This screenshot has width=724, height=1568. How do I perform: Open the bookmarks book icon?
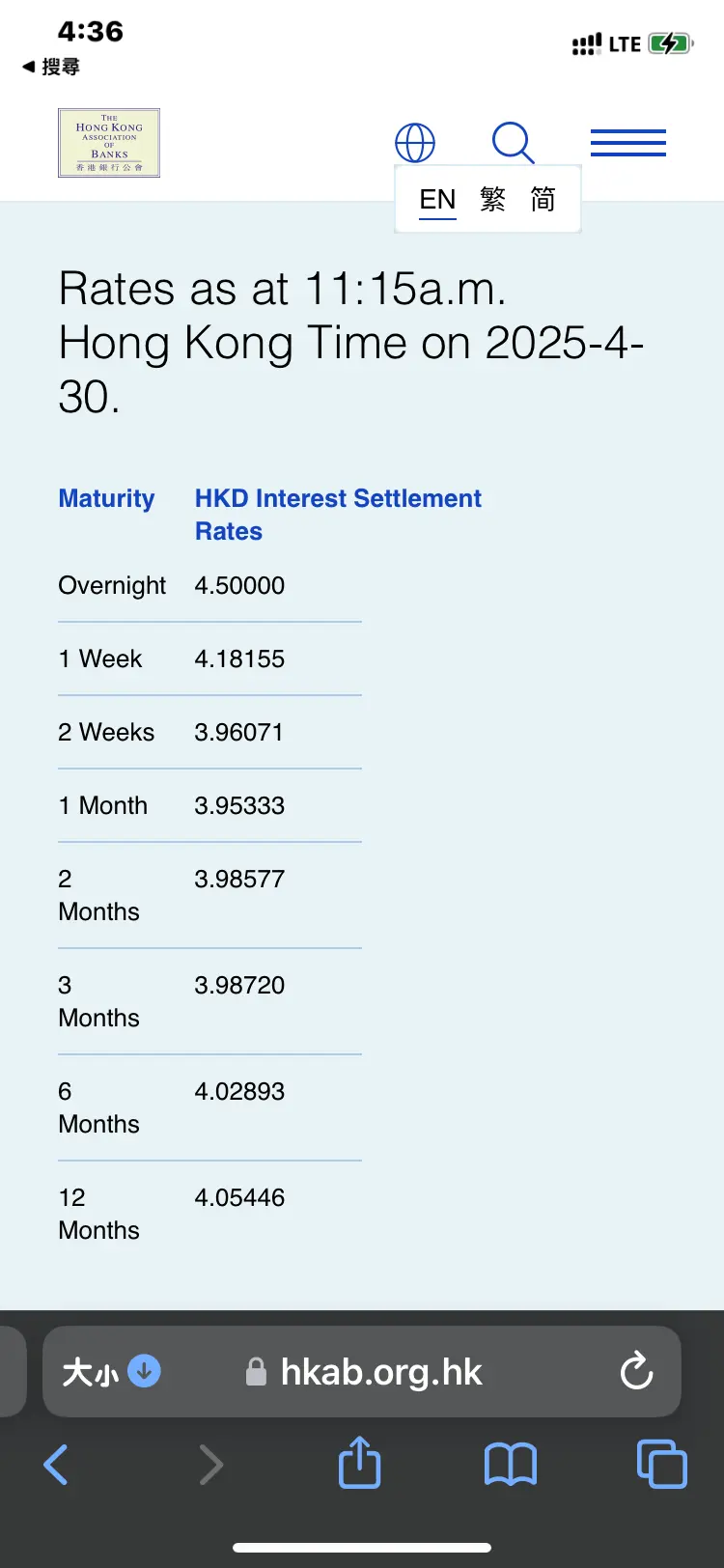(x=510, y=1465)
